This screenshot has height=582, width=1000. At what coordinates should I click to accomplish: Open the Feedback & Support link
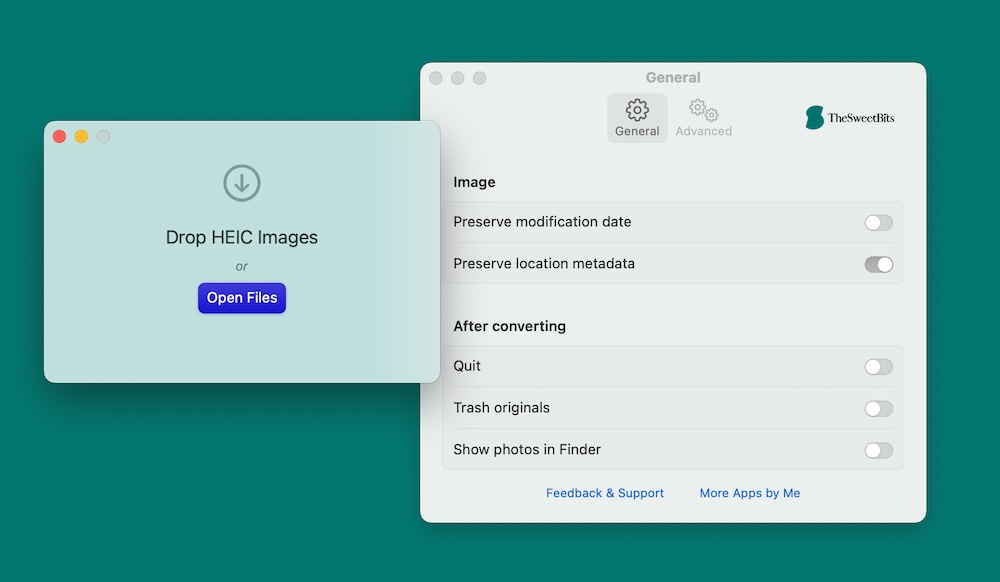click(x=605, y=493)
